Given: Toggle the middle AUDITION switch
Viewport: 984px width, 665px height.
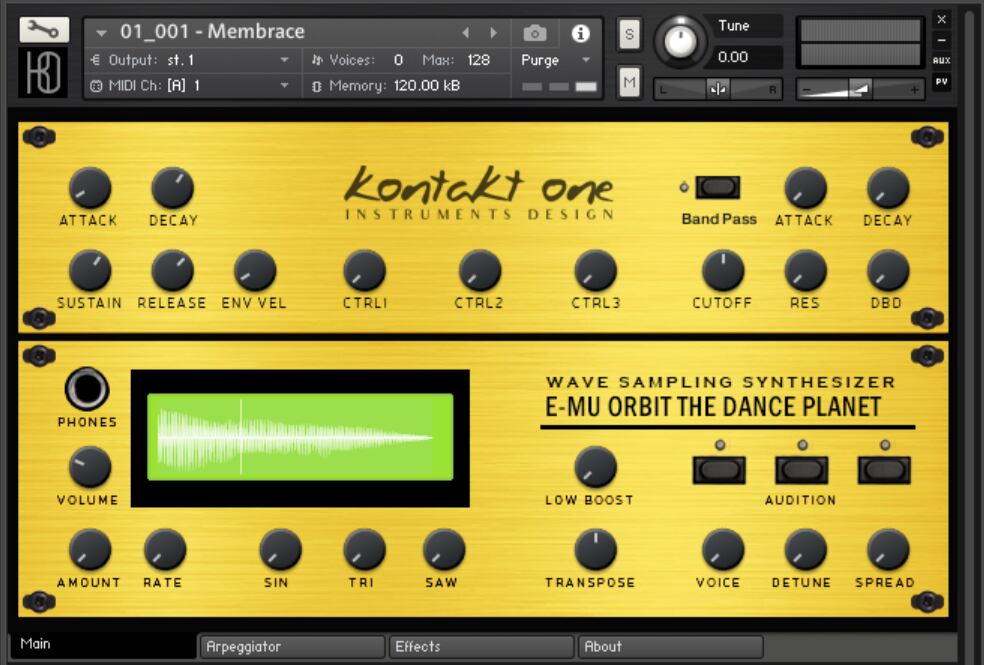Looking at the screenshot, I should click(801, 470).
